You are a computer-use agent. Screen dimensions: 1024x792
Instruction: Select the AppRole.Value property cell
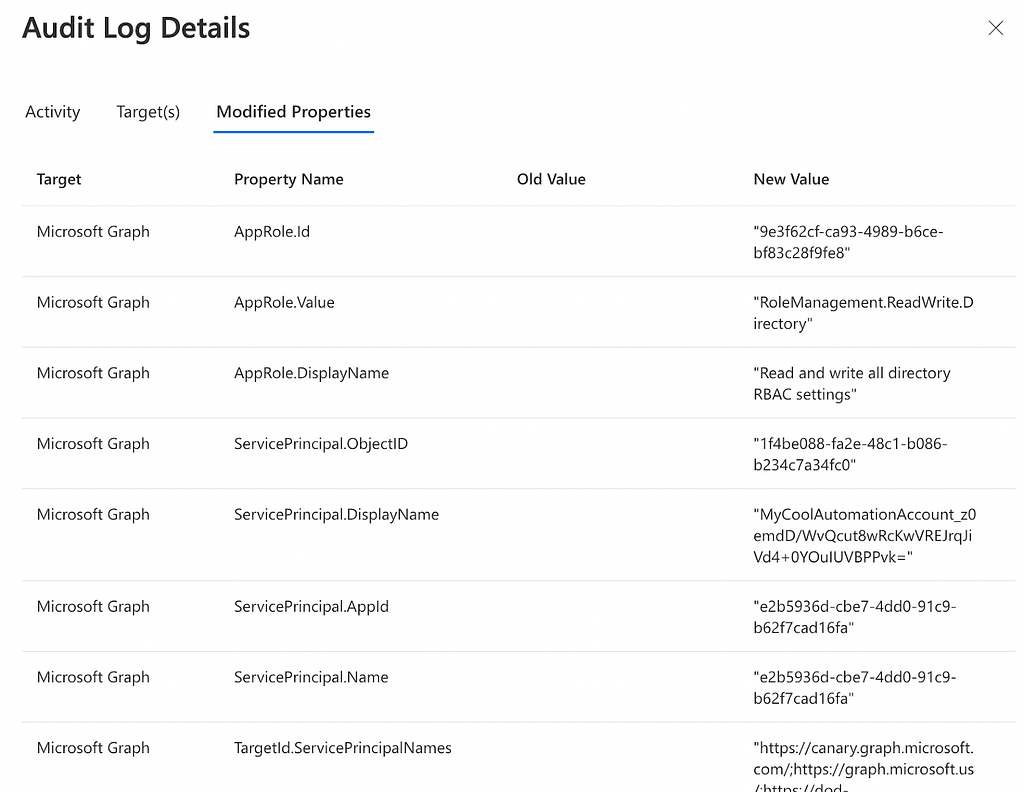284,302
